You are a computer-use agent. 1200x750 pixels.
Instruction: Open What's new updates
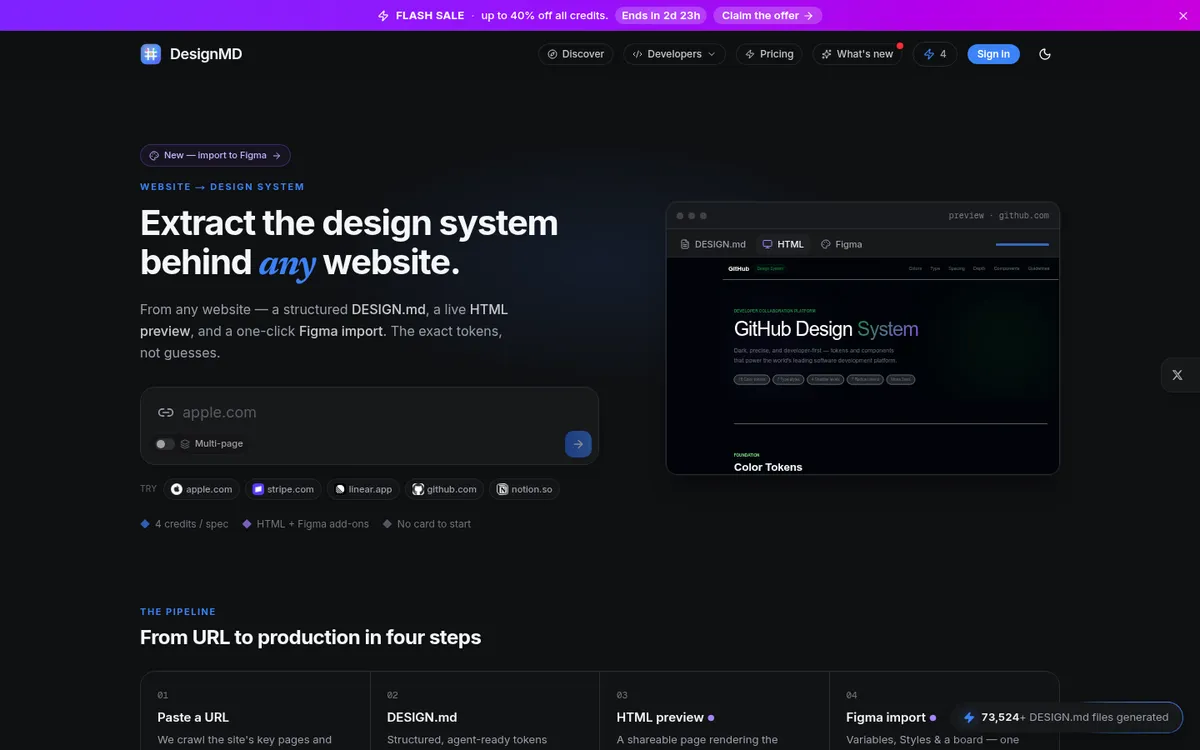pyautogui.click(x=857, y=54)
